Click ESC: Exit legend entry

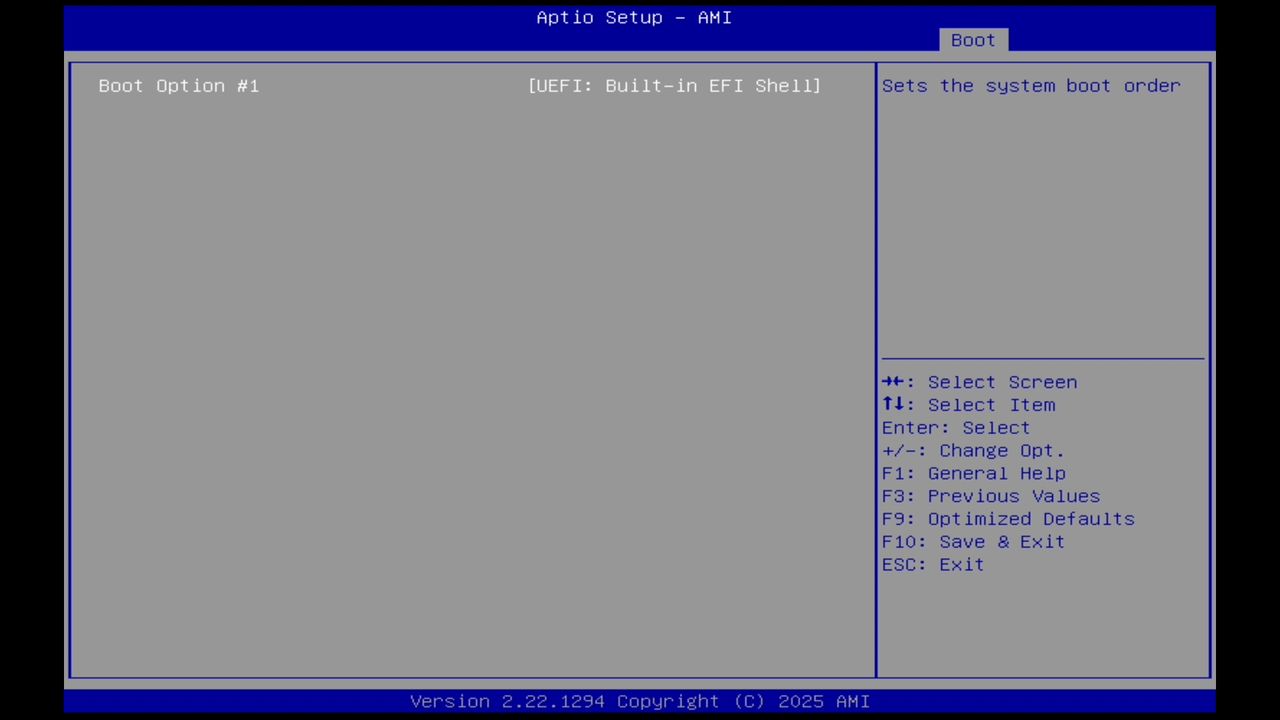(931, 564)
